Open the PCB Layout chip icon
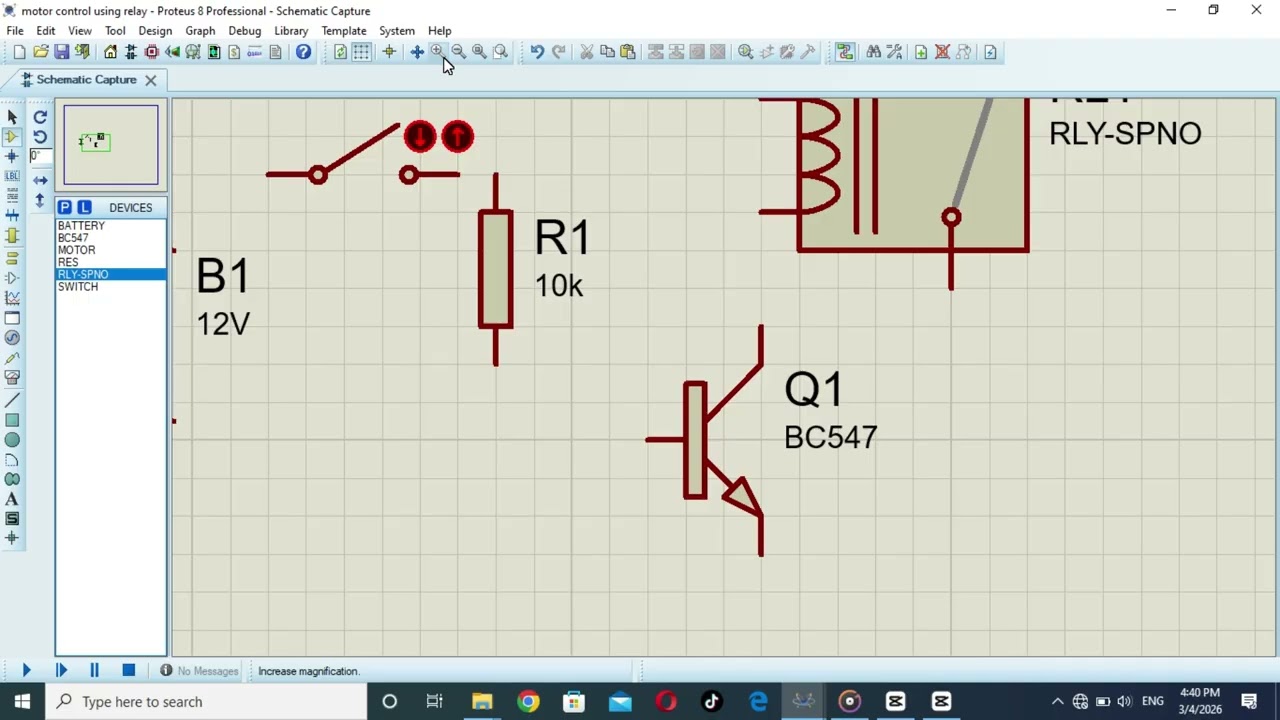 [x=152, y=52]
